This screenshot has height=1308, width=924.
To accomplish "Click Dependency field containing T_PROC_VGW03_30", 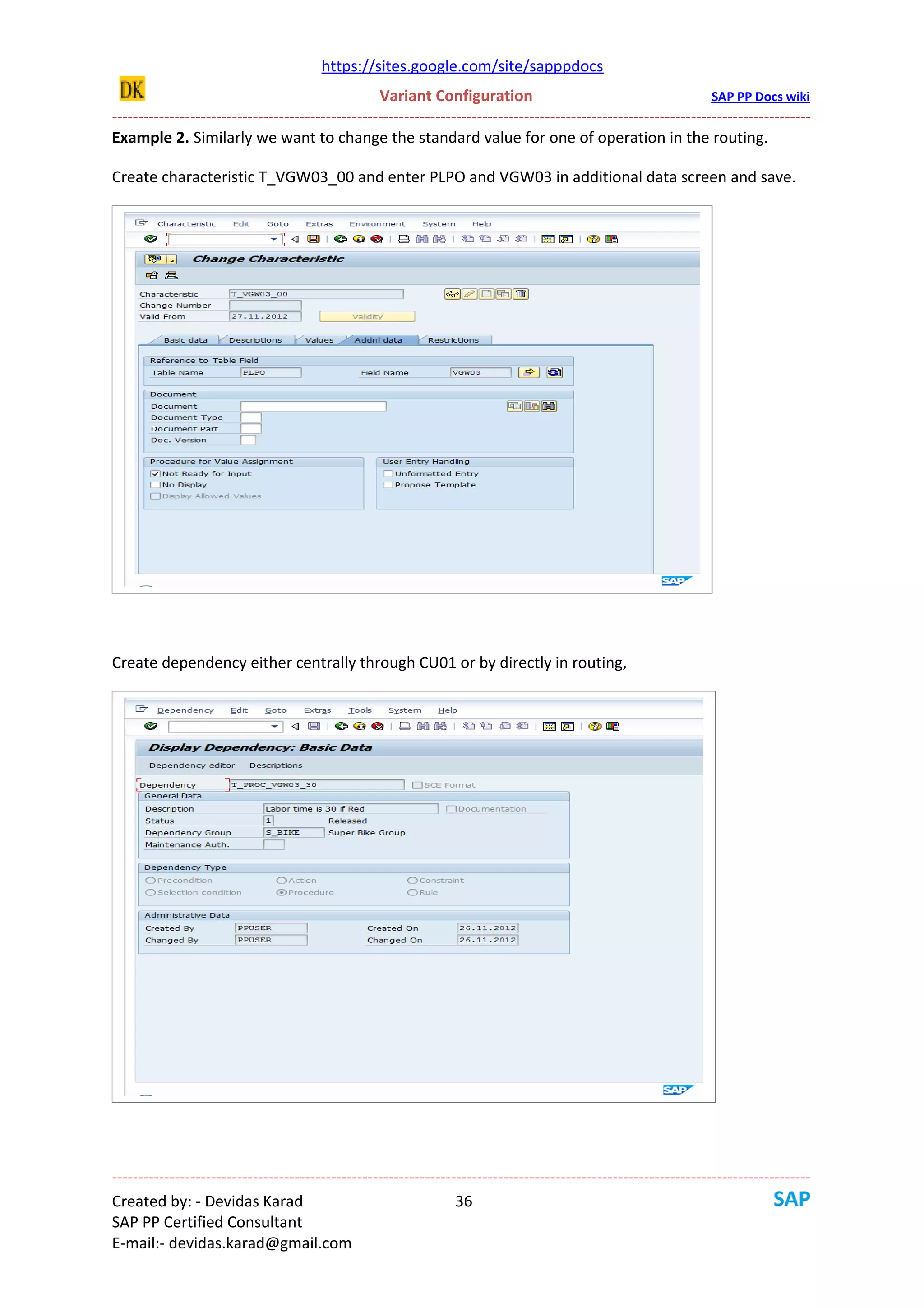I will [317, 784].
